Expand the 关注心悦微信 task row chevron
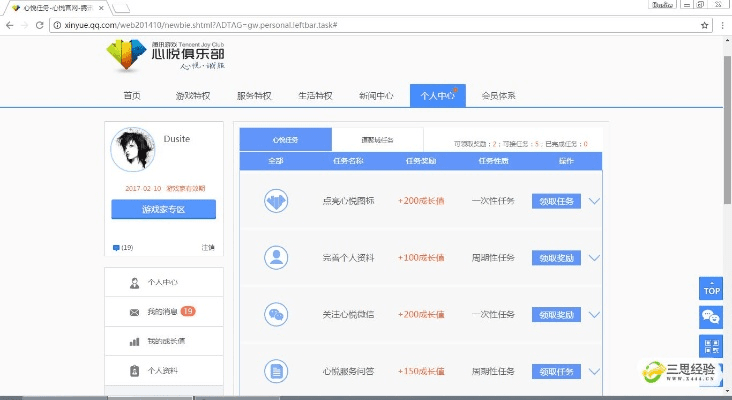The width and height of the screenshot is (732, 400). [x=594, y=315]
